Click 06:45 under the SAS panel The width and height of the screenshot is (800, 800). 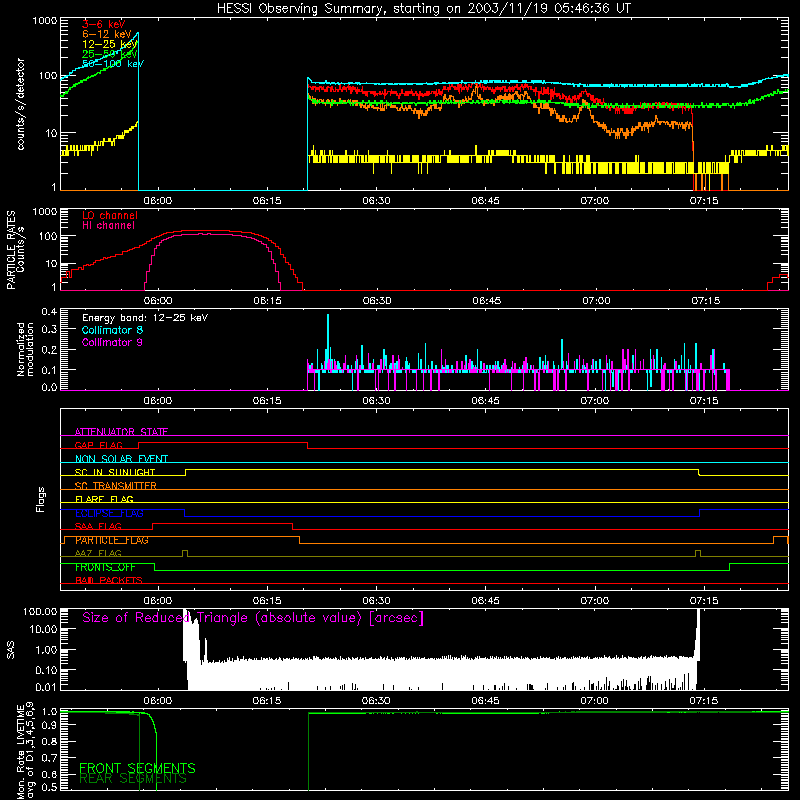point(486,701)
